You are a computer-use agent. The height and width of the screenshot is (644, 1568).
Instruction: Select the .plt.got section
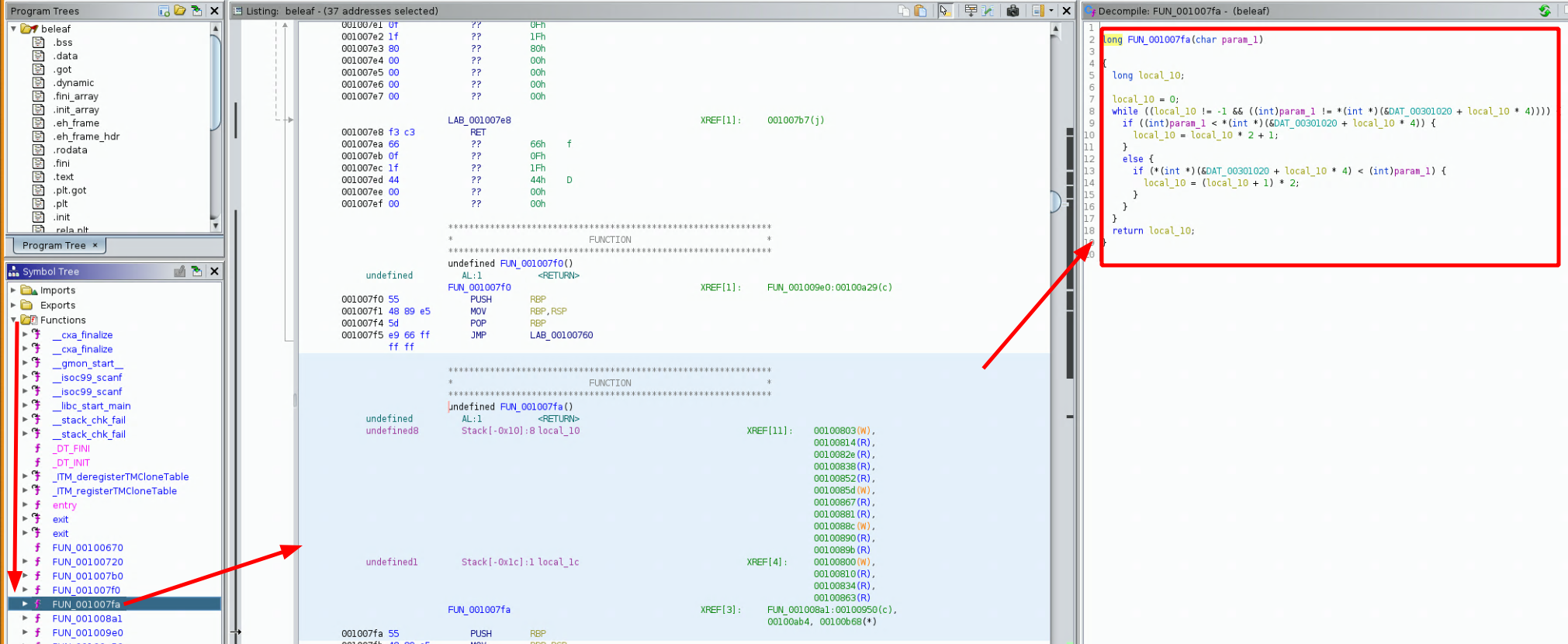pyautogui.click(x=70, y=191)
